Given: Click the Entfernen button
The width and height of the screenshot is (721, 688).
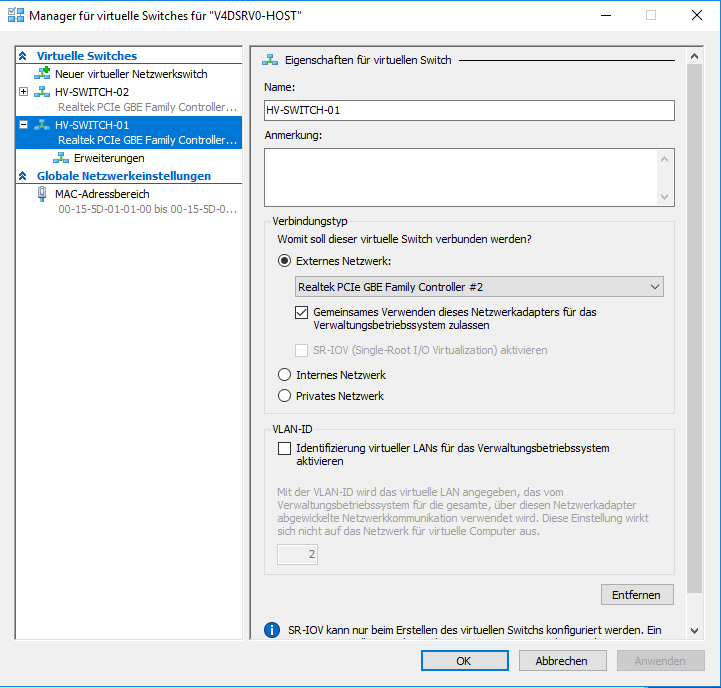Looking at the screenshot, I should click(x=637, y=595).
